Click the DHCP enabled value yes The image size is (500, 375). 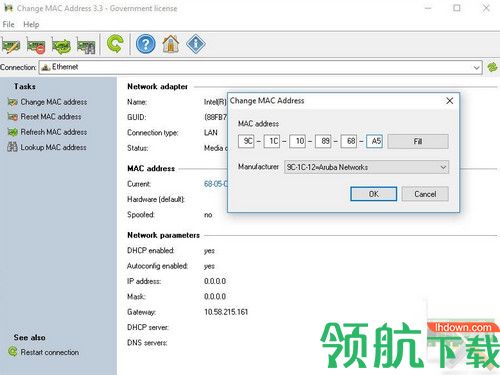tap(209, 251)
